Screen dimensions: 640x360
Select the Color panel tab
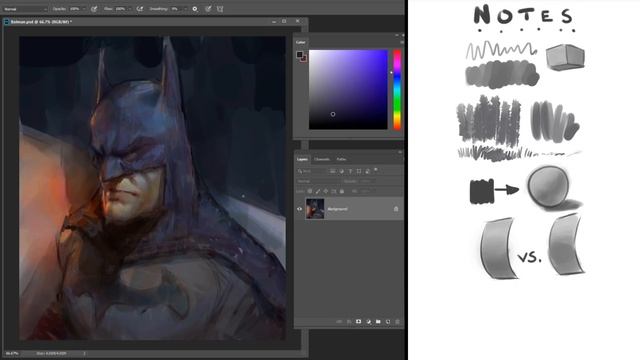(x=300, y=42)
